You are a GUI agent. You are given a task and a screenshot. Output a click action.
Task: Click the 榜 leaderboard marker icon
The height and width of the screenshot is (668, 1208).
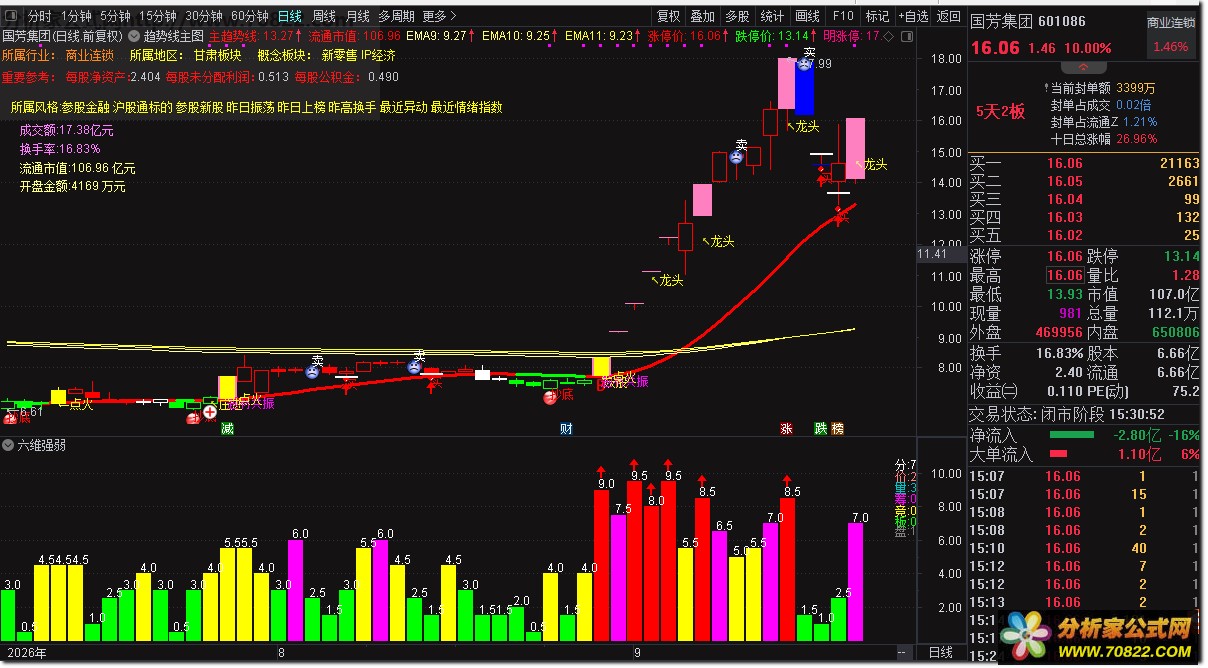tap(837, 428)
